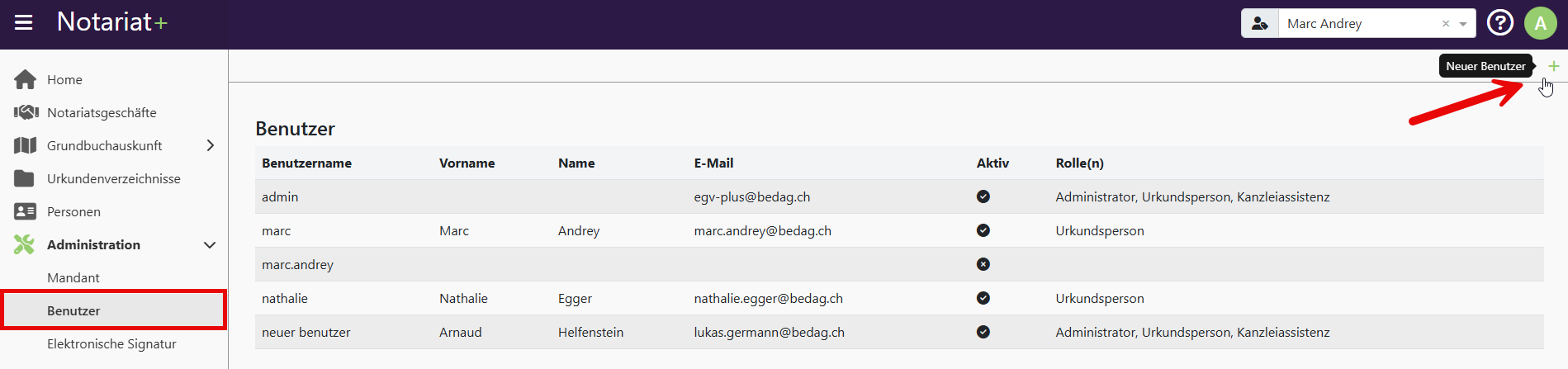1568x369 pixels.
Task: Click the Home house icon
Action: 25,79
